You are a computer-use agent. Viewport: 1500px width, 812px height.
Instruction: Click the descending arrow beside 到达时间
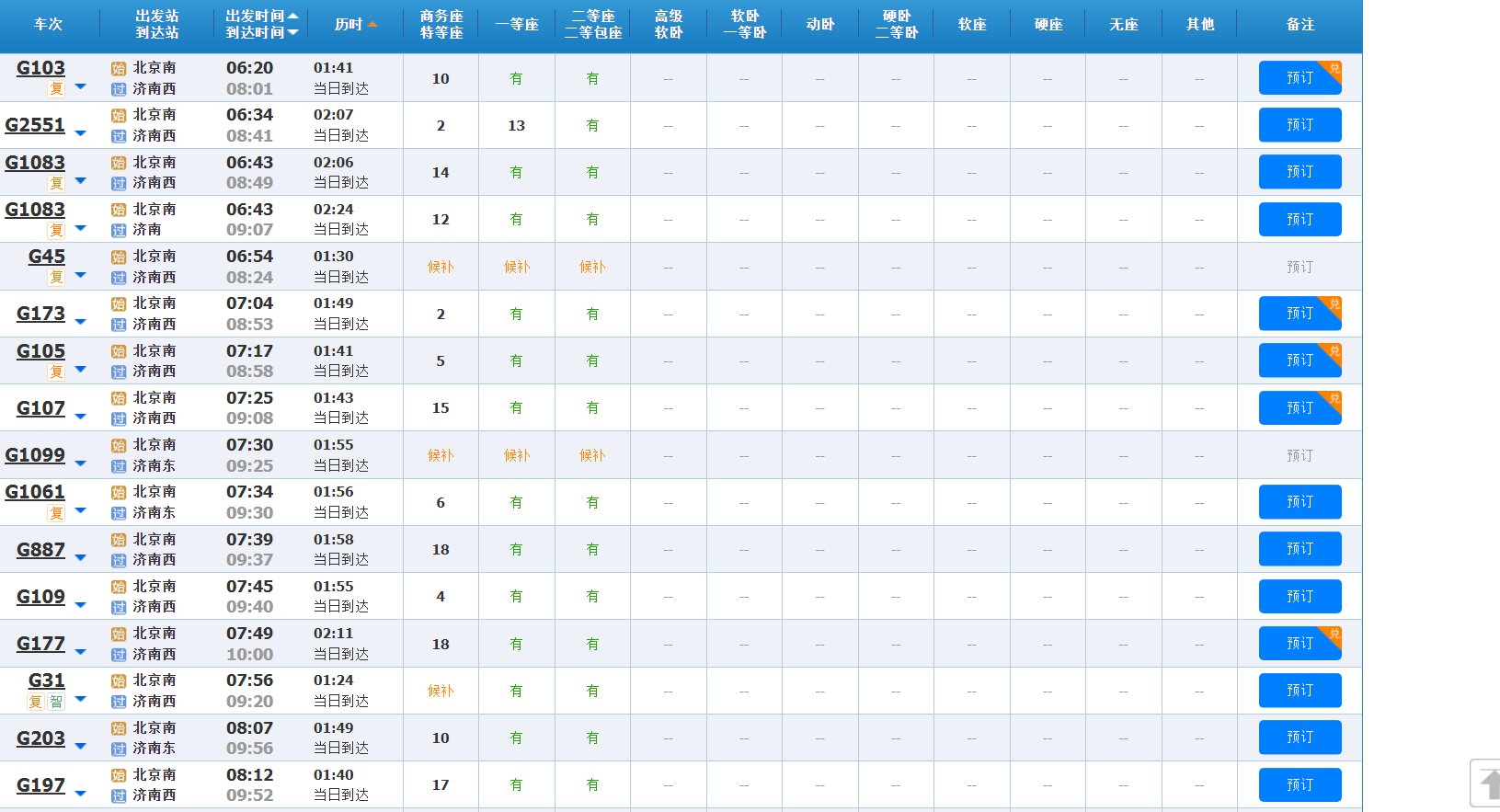pos(292,32)
